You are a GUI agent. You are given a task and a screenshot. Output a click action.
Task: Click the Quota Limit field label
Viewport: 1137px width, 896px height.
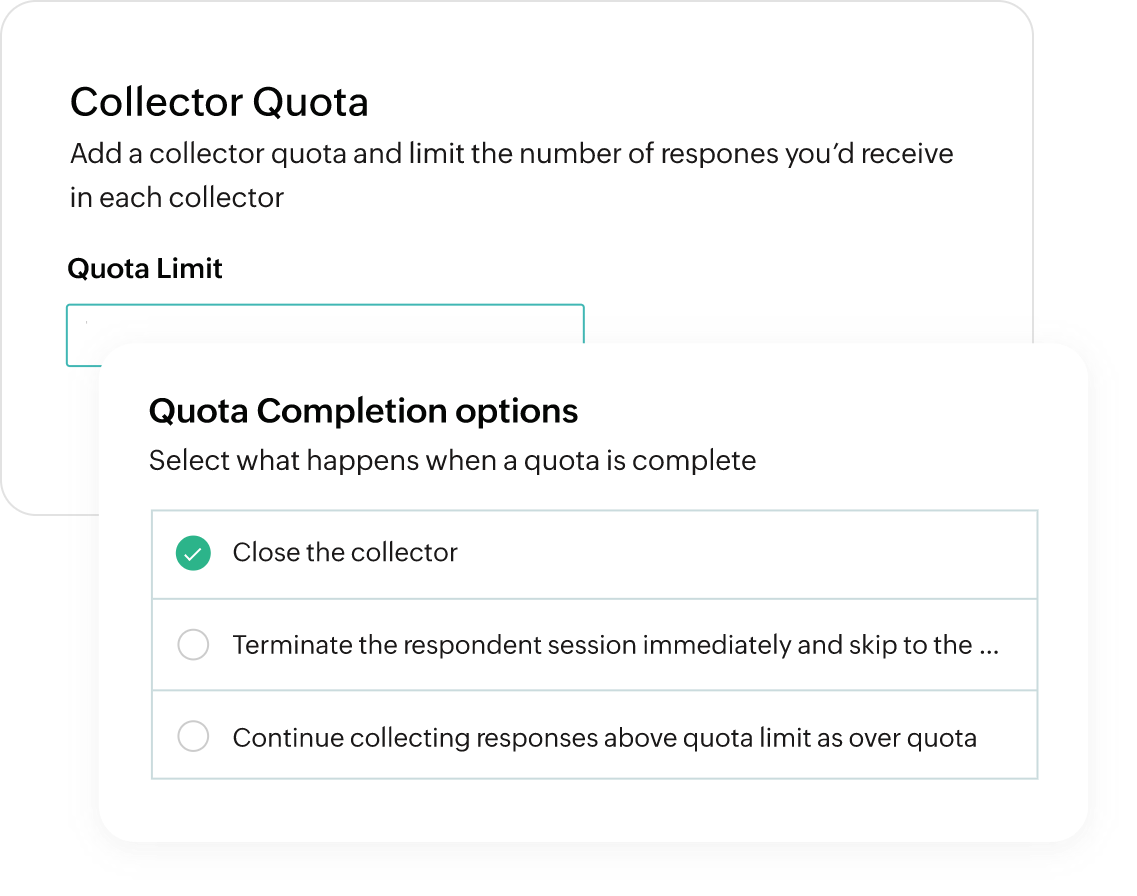(145, 268)
